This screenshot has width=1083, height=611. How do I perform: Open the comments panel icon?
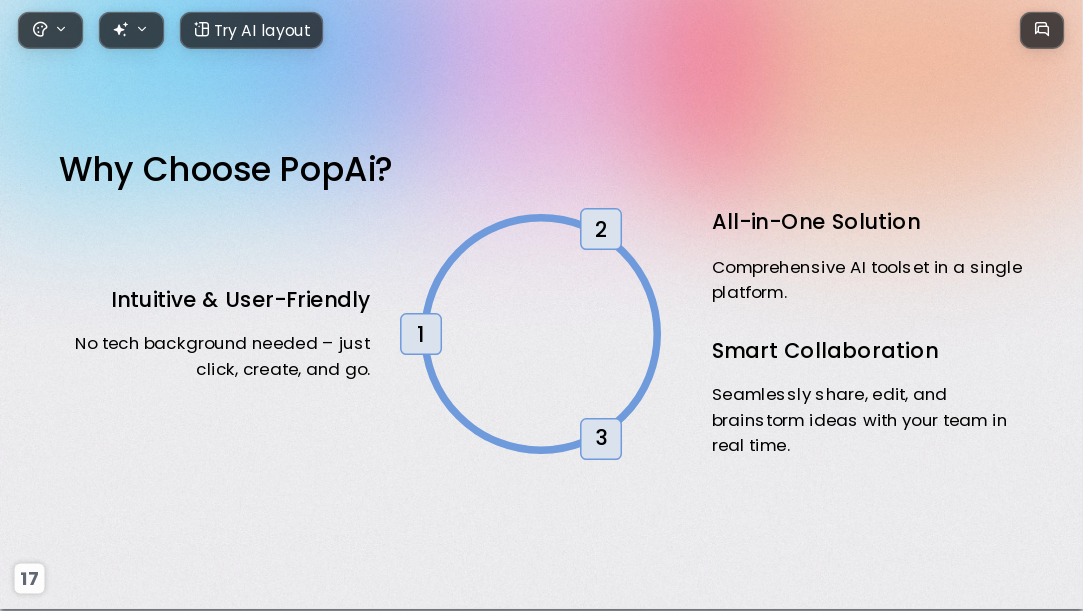click(1042, 30)
